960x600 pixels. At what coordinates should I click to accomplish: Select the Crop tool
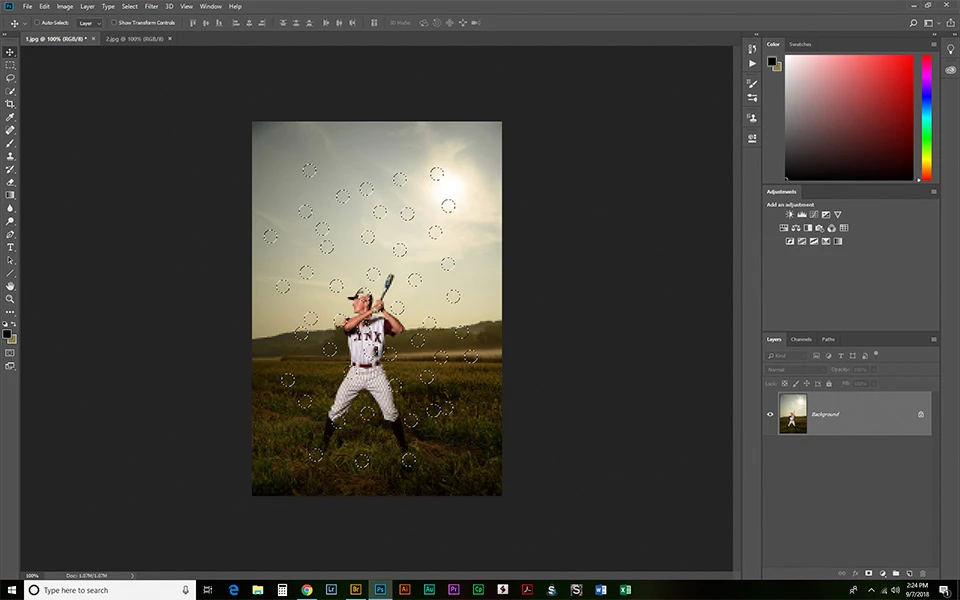pyautogui.click(x=10, y=104)
